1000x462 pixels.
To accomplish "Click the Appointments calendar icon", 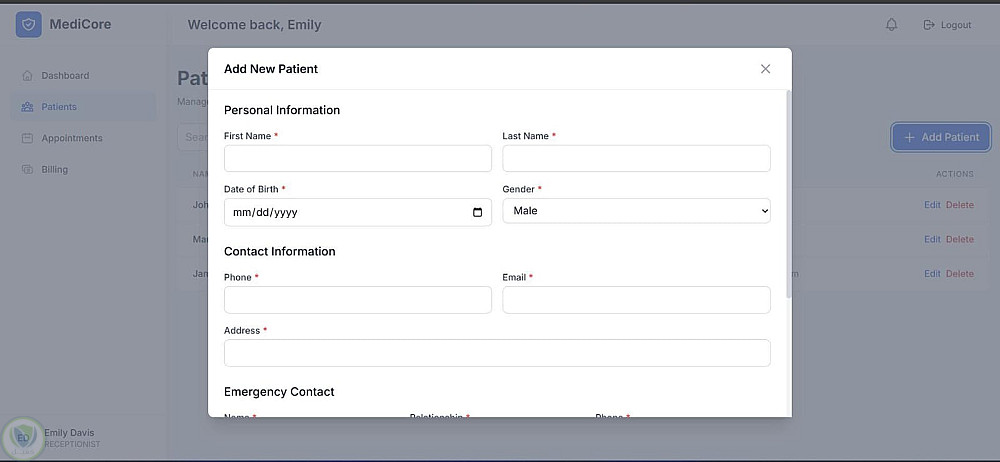I will click(27, 138).
